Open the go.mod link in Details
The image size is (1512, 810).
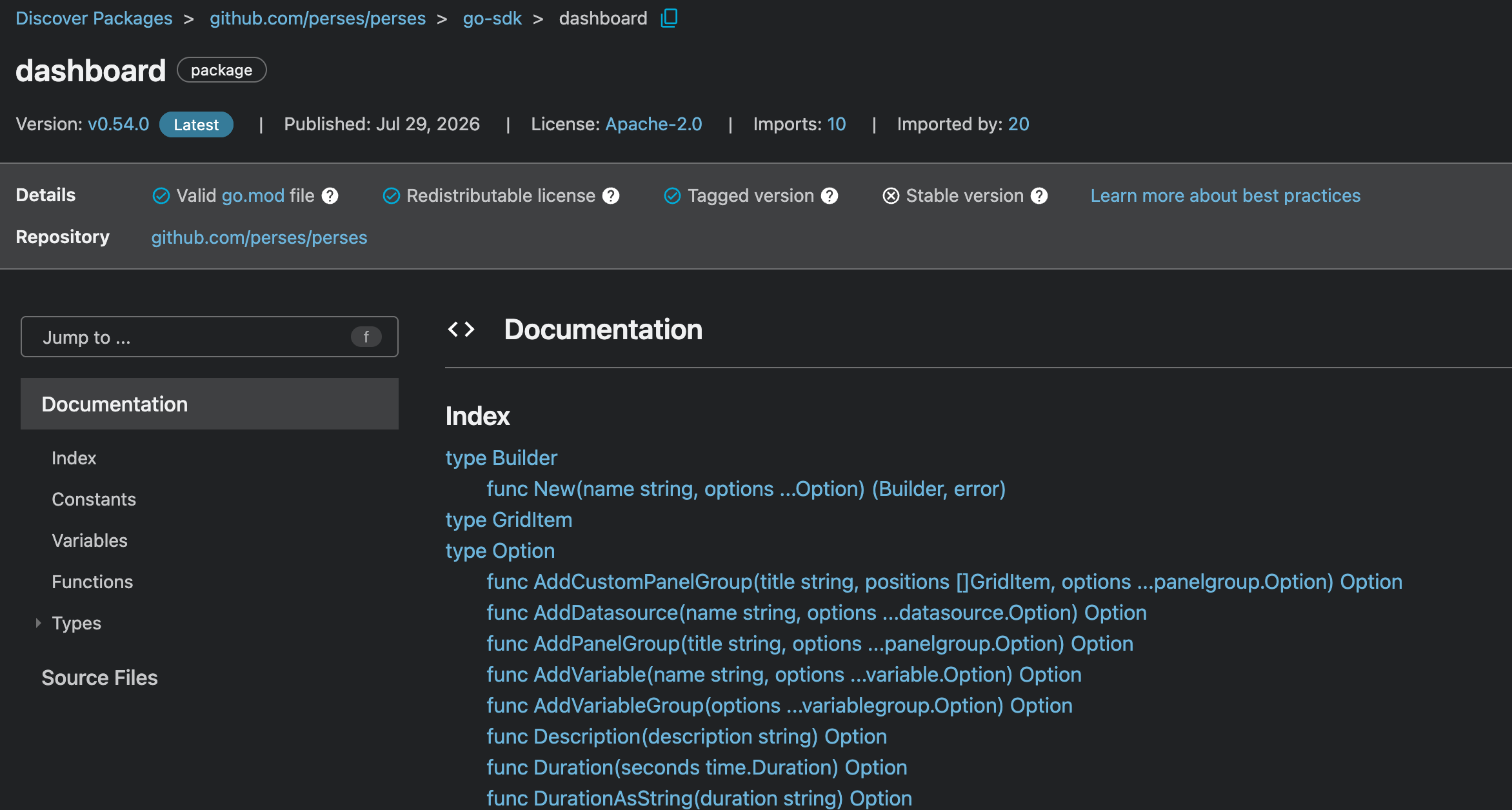[253, 196]
